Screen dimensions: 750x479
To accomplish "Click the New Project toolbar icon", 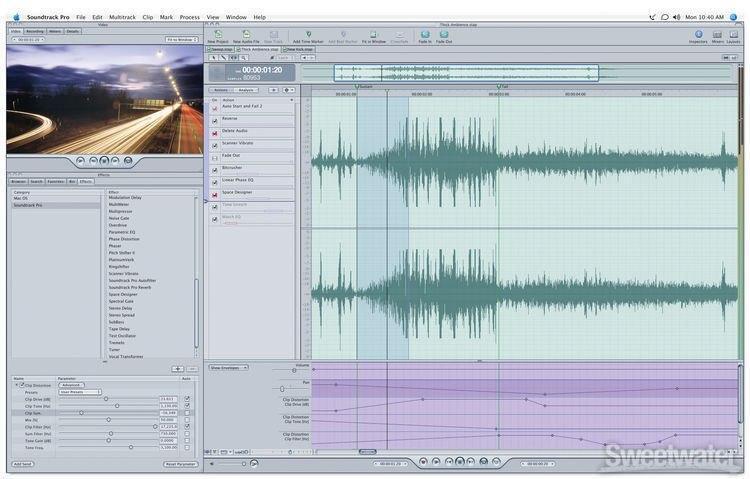I will (x=217, y=36).
